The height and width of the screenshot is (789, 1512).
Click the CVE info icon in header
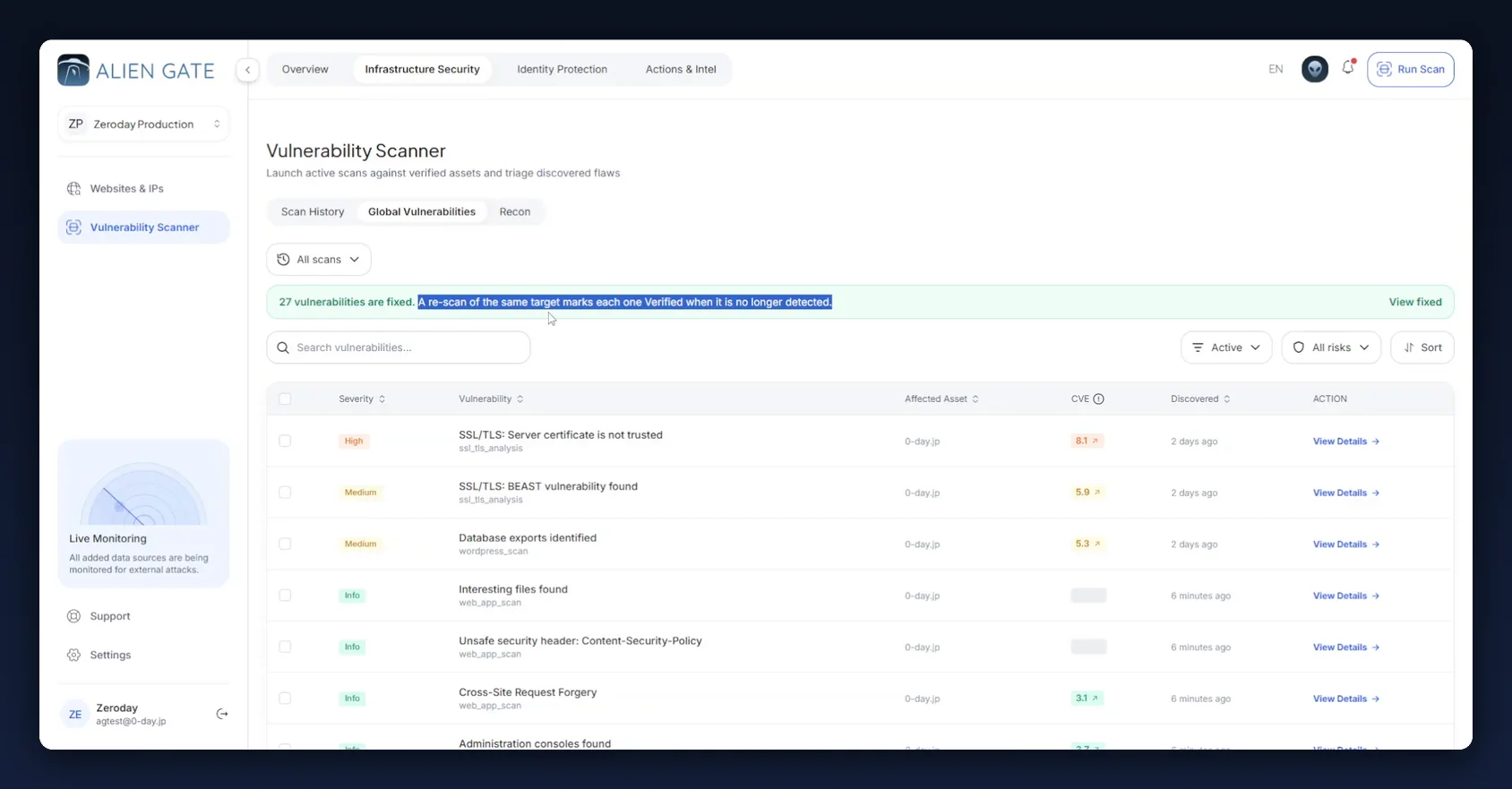(1098, 399)
